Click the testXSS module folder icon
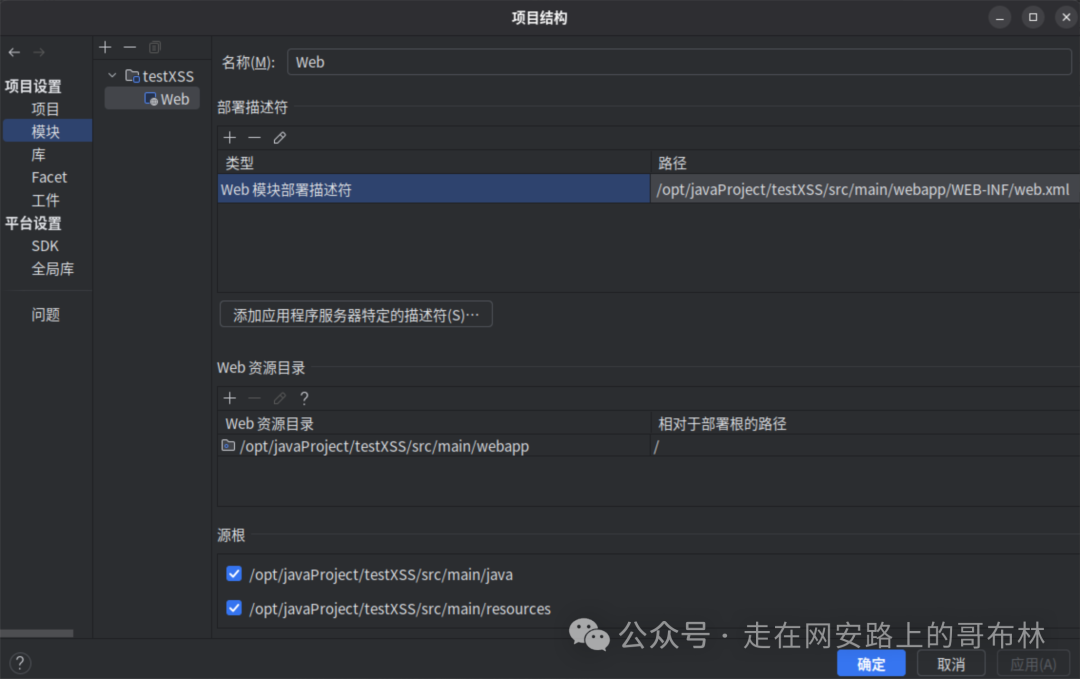1080x679 pixels. tap(132, 76)
